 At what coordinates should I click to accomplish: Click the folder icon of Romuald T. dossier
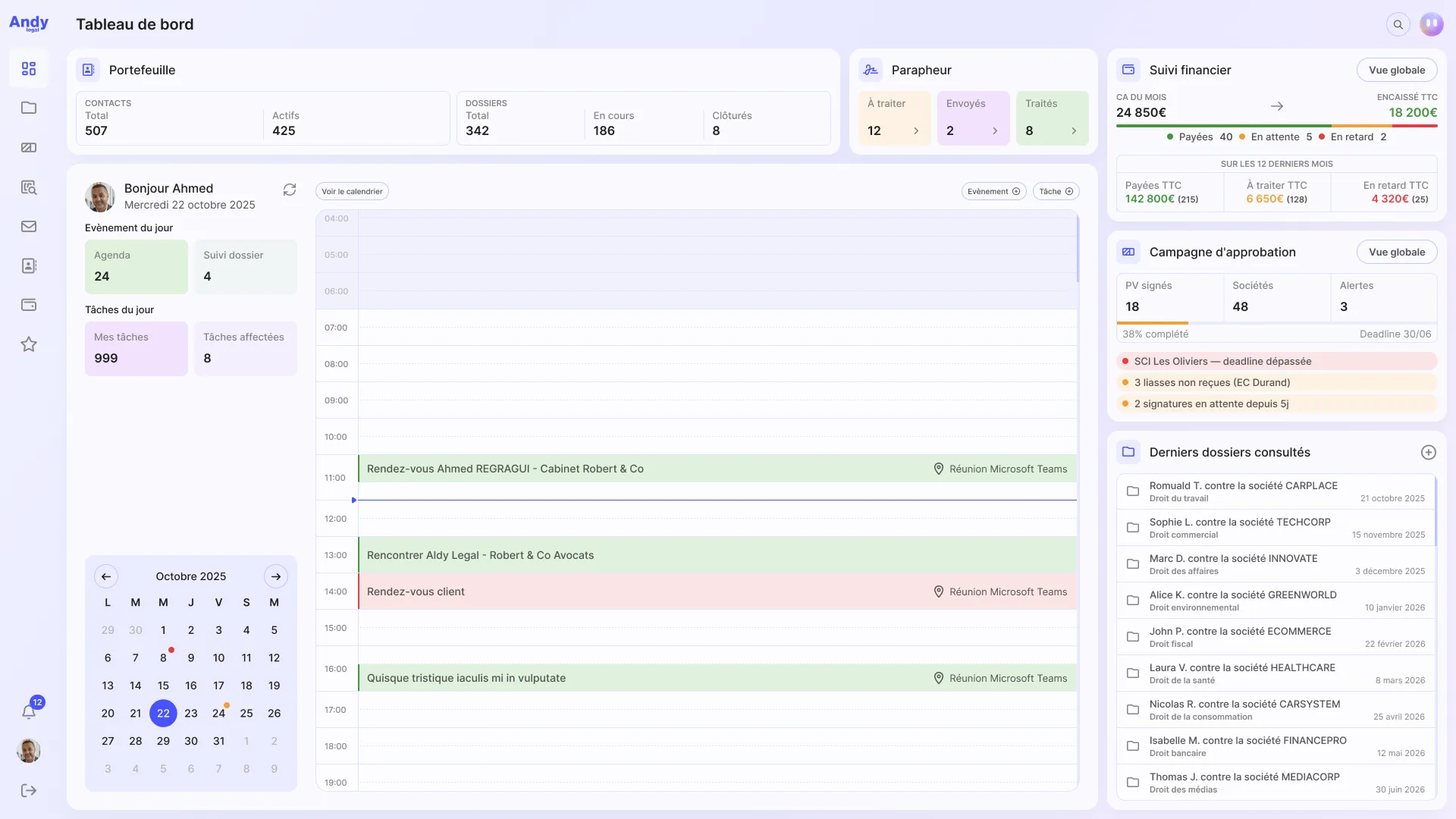click(1133, 491)
